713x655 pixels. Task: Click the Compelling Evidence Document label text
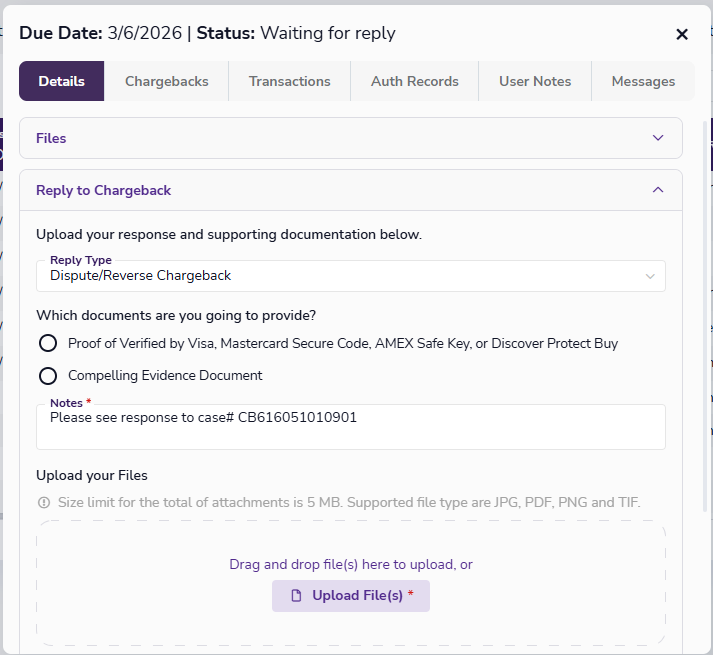(165, 376)
